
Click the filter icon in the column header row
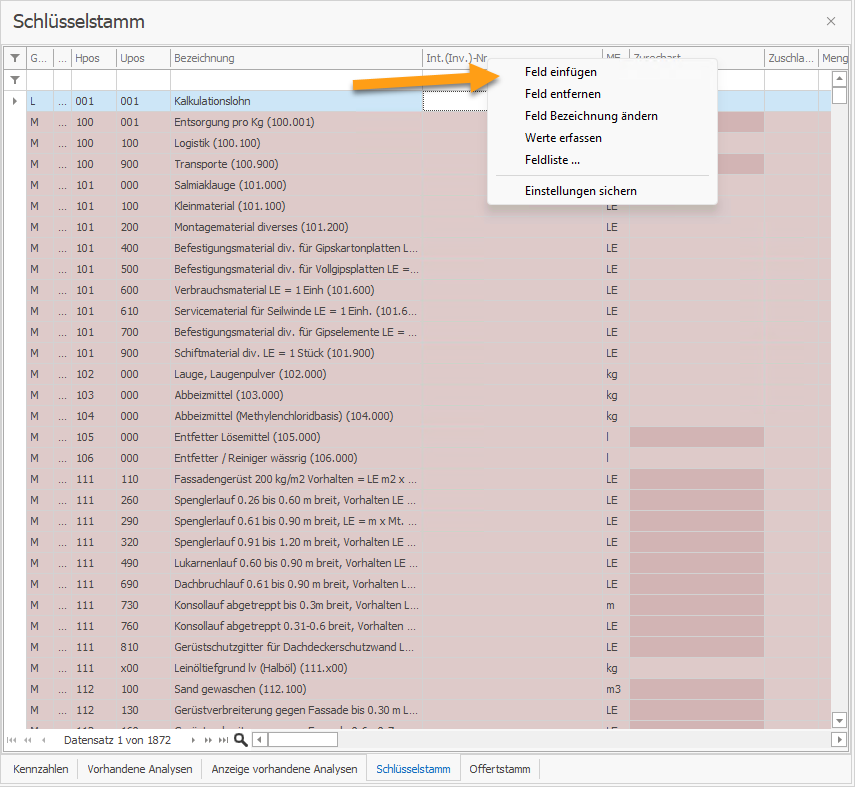[15, 58]
